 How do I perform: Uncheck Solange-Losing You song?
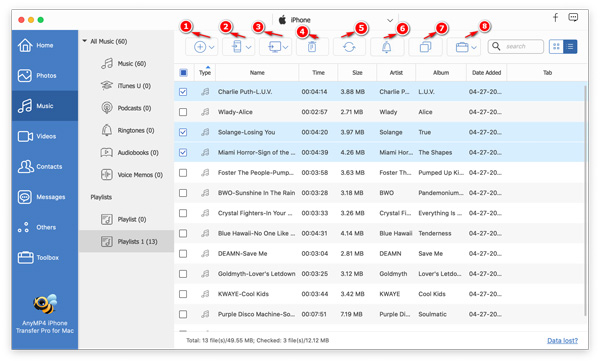pyautogui.click(x=183, y=132)
